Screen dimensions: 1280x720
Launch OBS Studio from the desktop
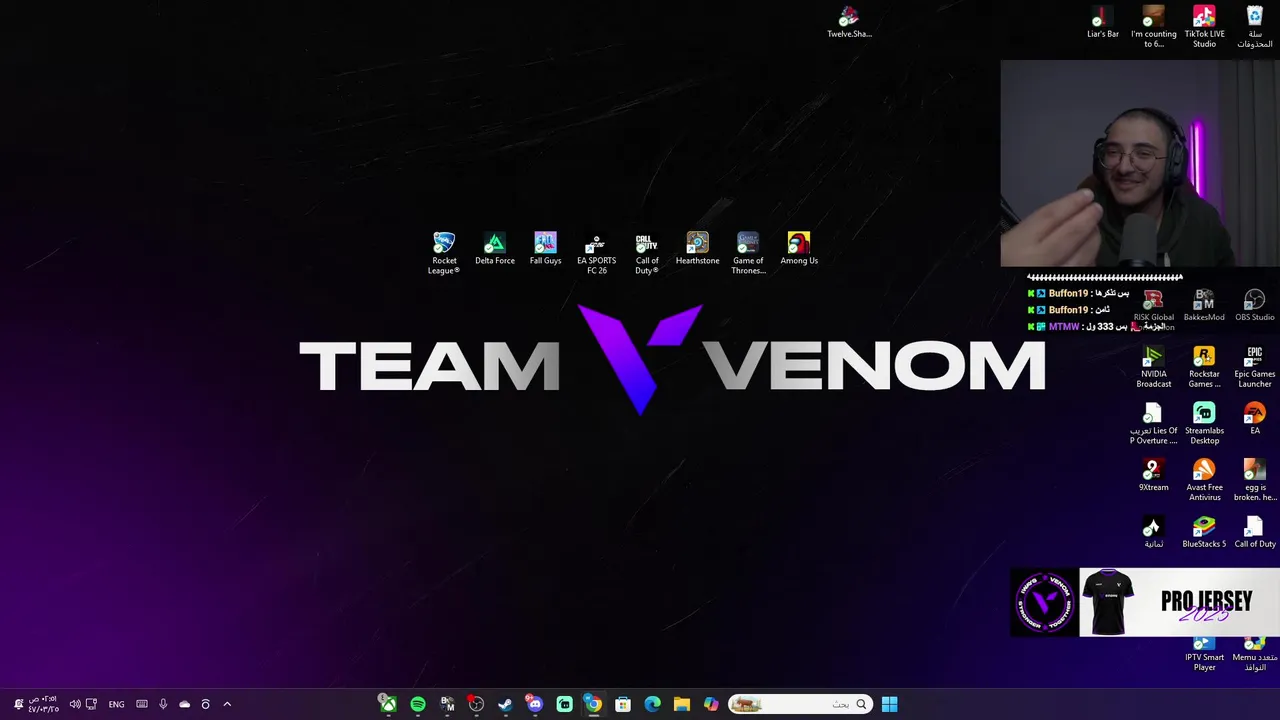1255,305
